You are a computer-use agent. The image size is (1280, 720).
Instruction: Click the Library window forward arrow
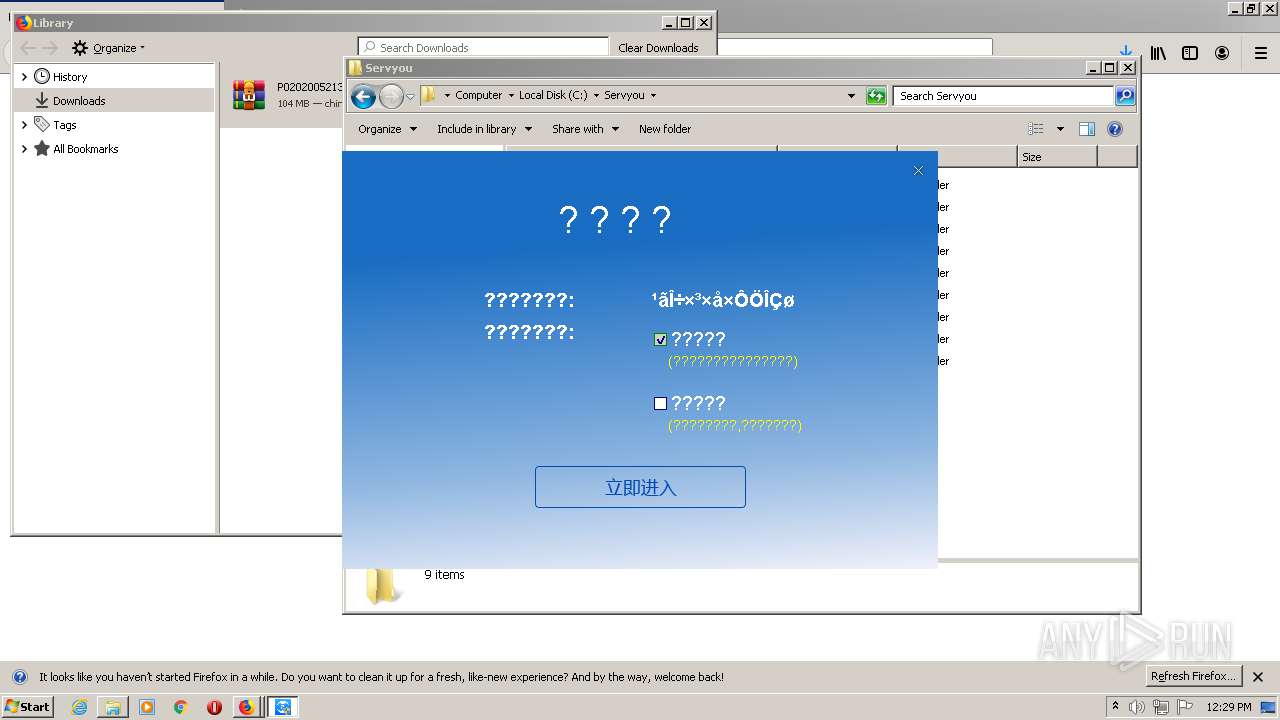[50, 48]
